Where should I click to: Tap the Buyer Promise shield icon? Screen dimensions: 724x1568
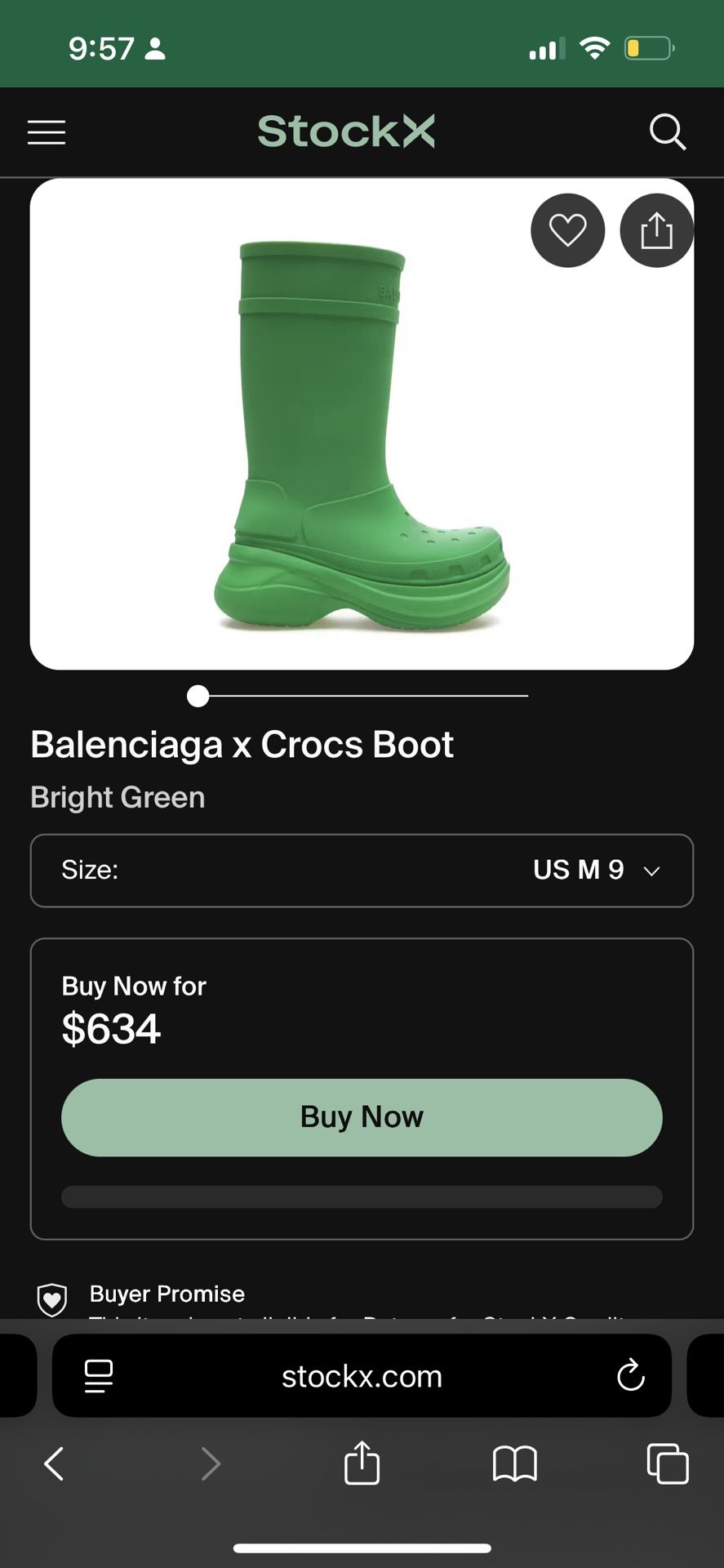click(x=52, y=1298)
